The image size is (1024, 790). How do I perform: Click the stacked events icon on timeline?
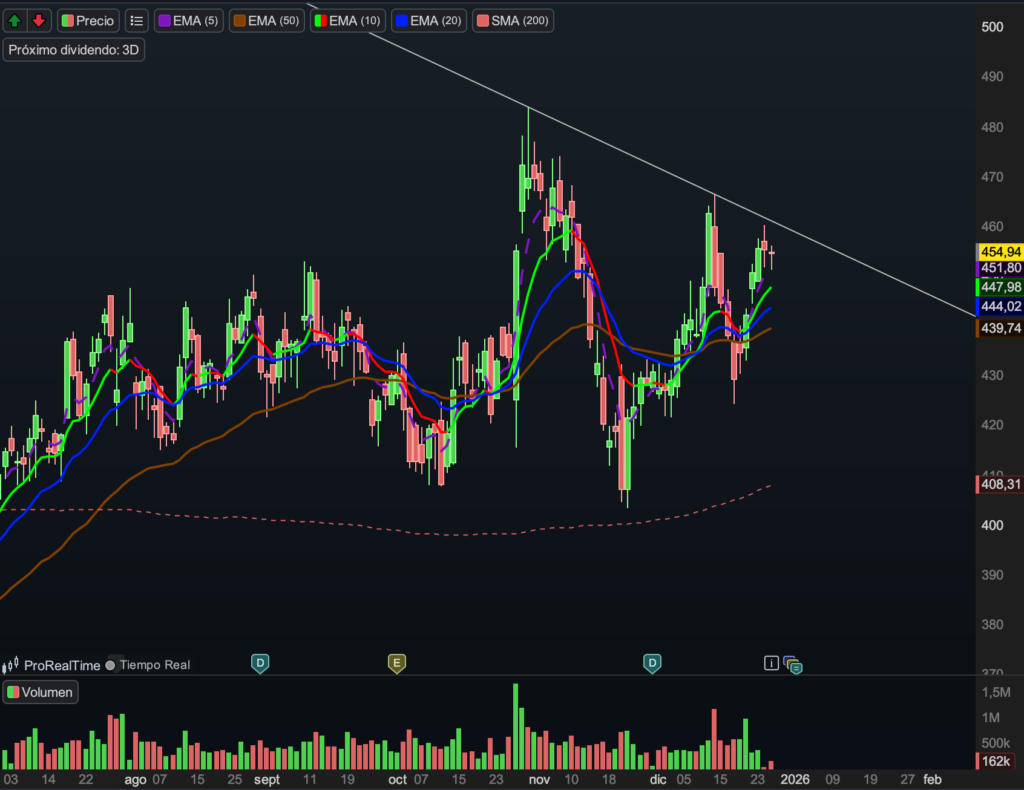(793, 664)
